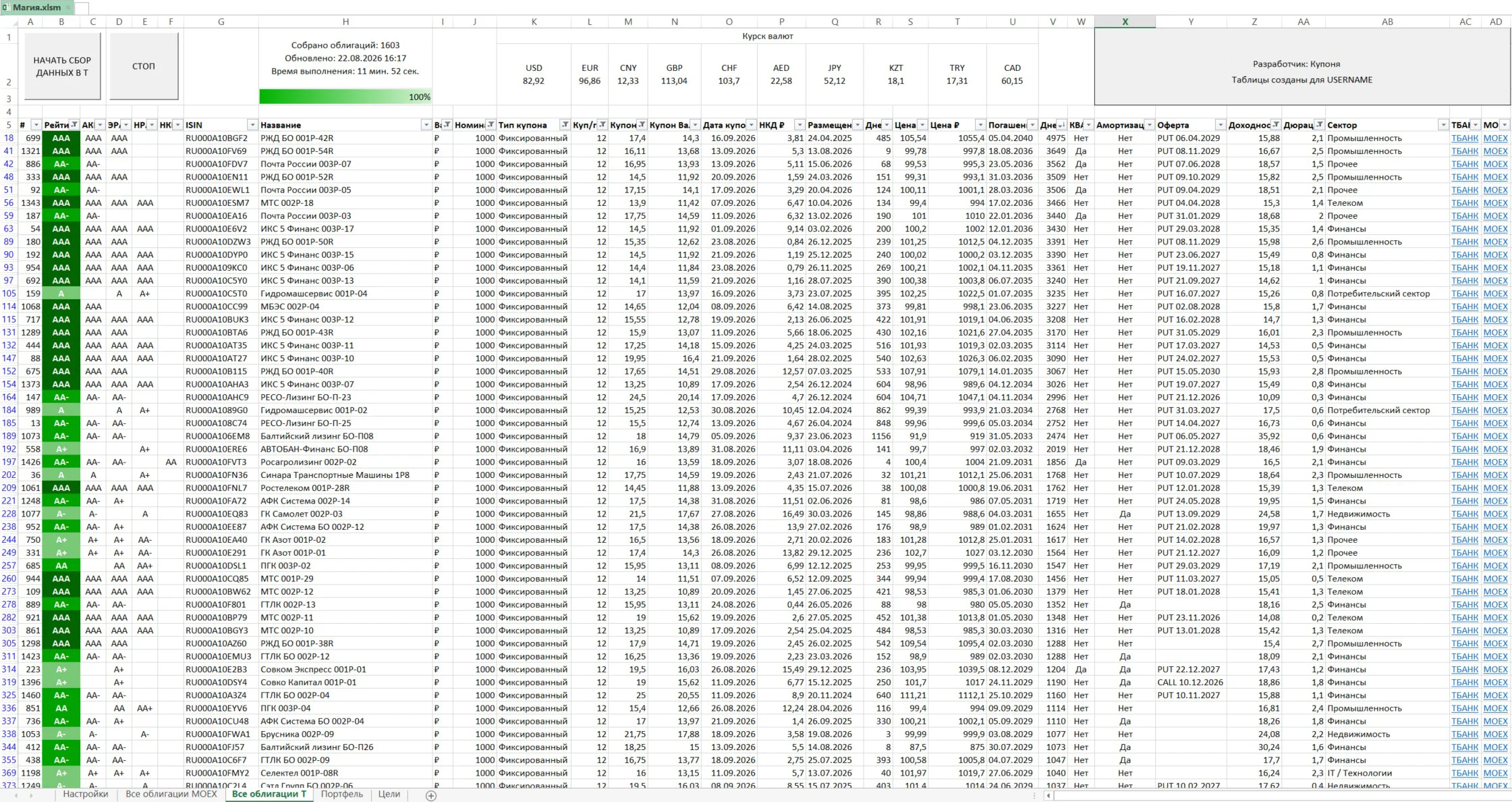1512x802 pixels.
Task: Open MOEX link for Селектел 001Р-08R
Action: 1495,774
